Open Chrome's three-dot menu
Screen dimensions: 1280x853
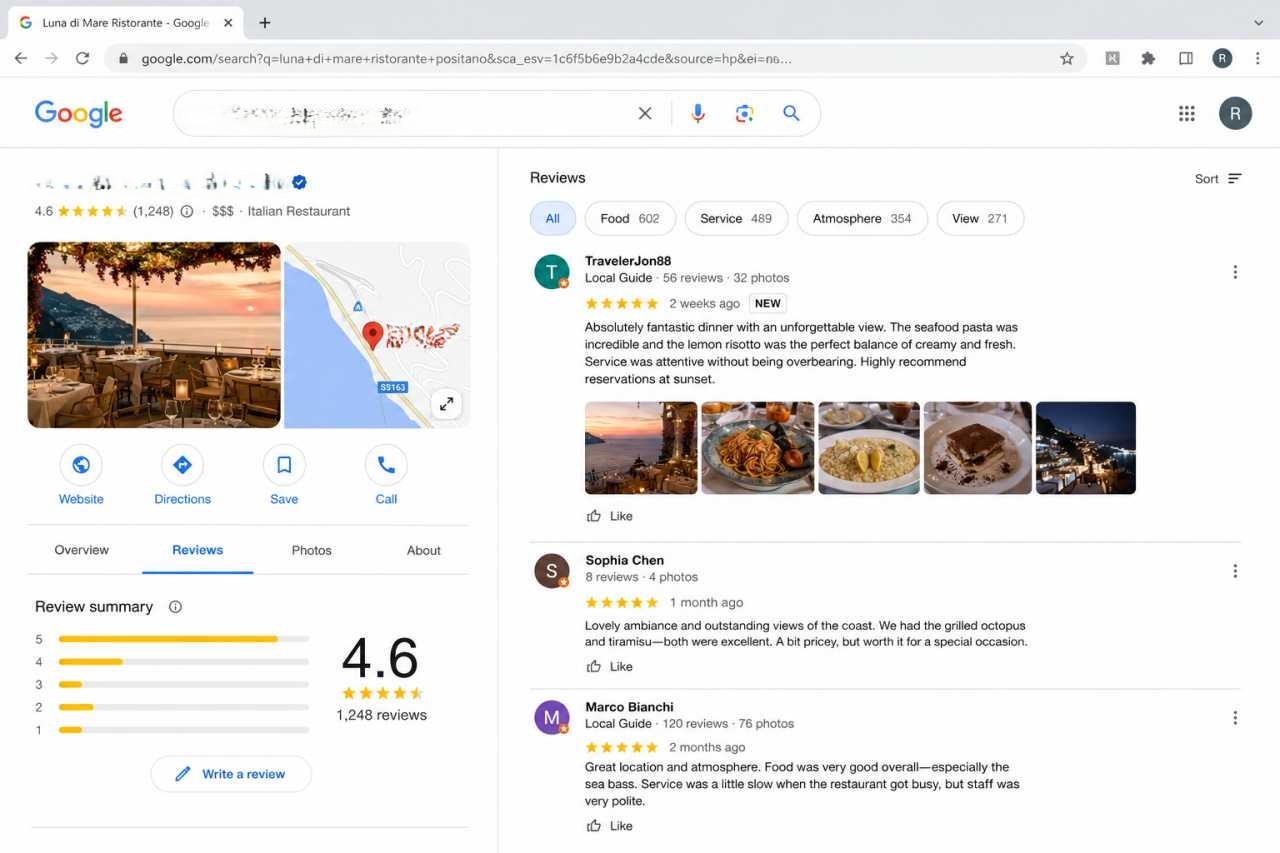point(1257,58)
